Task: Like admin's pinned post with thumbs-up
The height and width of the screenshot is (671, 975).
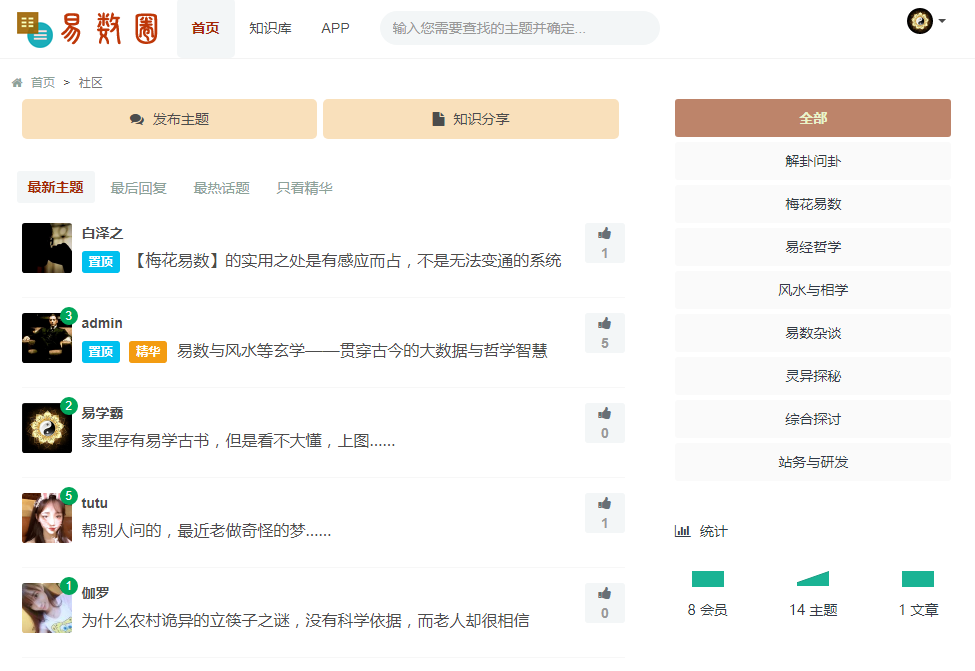Action: pyautogui.click(x=604, y=324)
